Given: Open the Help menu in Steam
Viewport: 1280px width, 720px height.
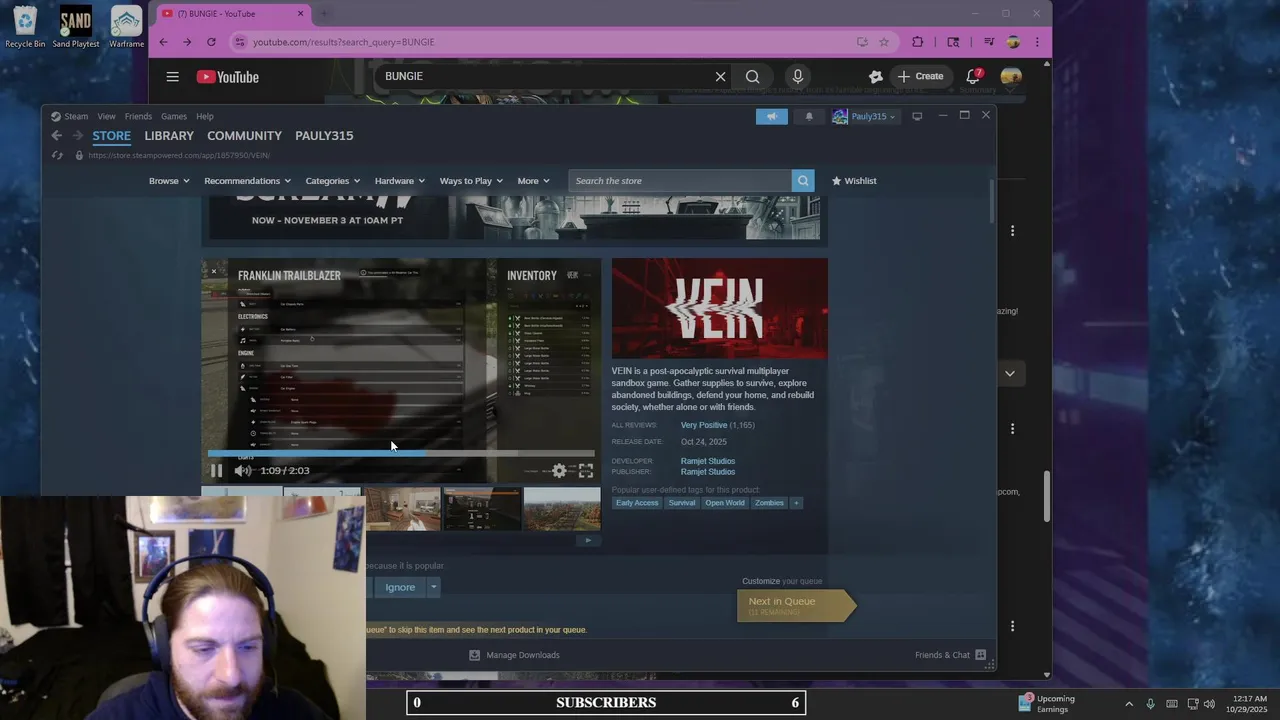Looking at the screenshot, I should click(x=205, y=116).
